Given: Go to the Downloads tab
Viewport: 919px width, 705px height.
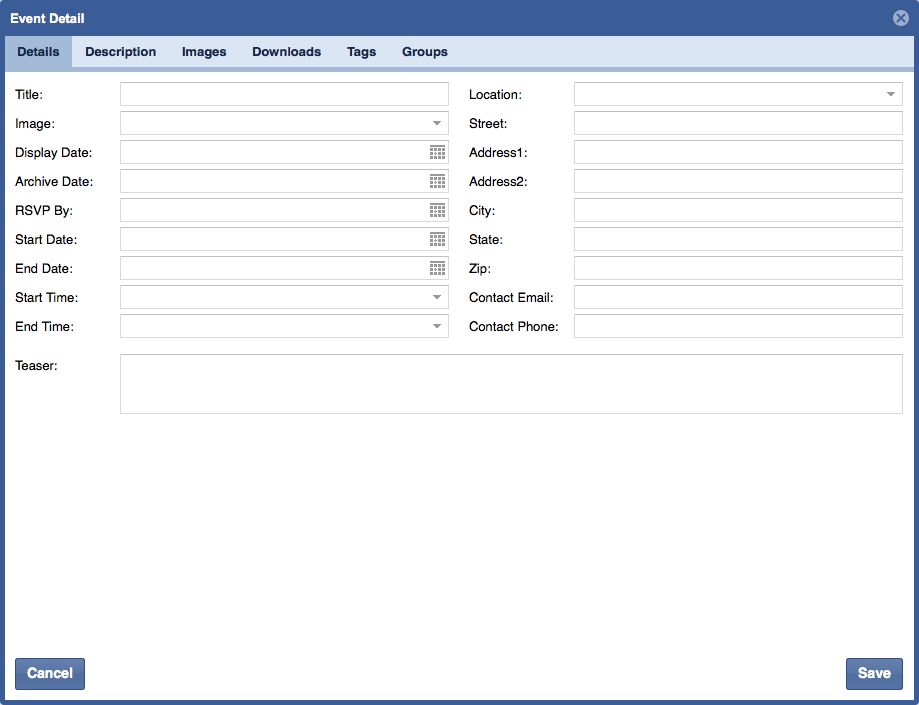Looking at the screenshot, I should tap(286, 52).
